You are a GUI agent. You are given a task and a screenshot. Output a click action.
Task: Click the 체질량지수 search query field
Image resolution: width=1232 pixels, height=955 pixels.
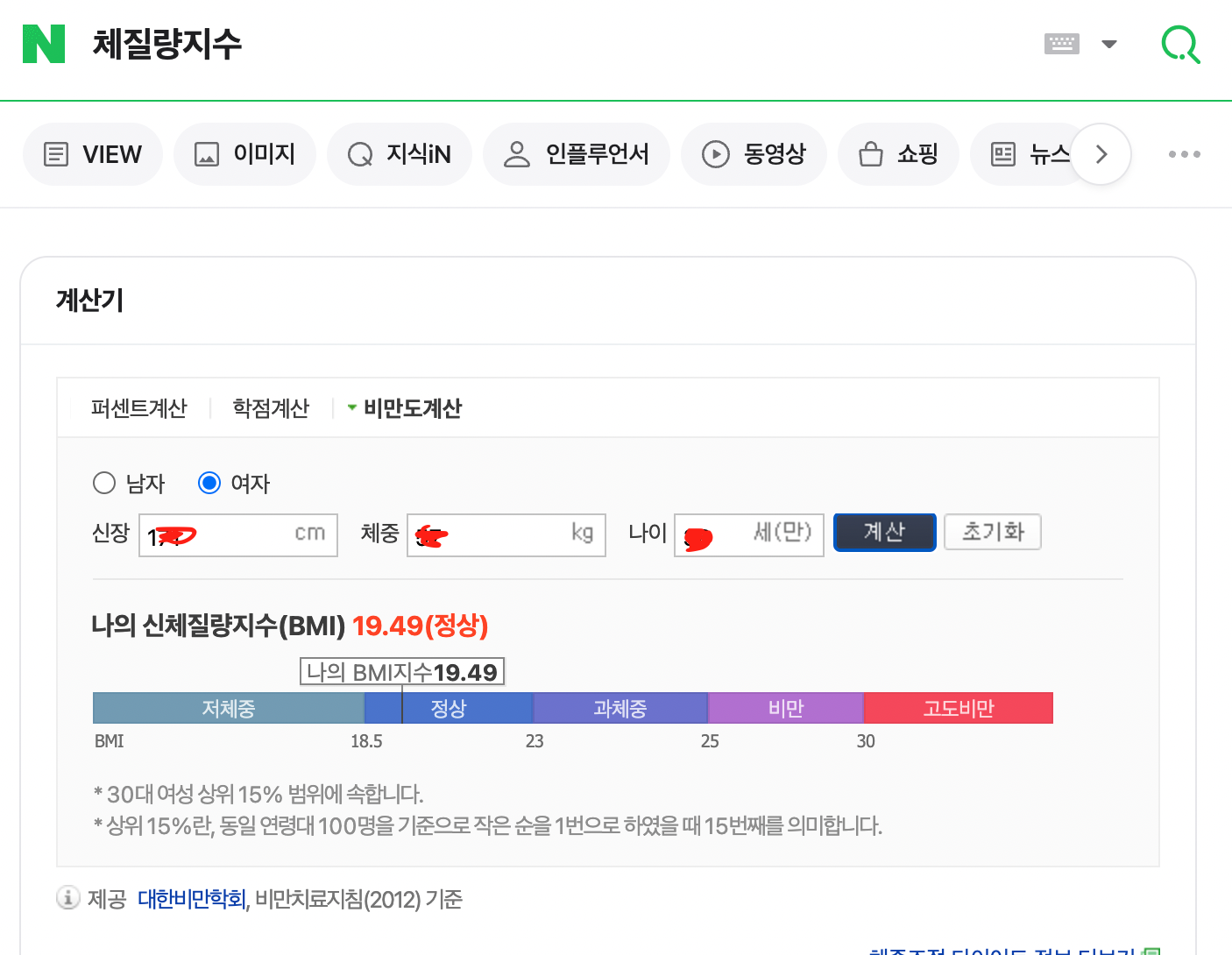[166, 44]
